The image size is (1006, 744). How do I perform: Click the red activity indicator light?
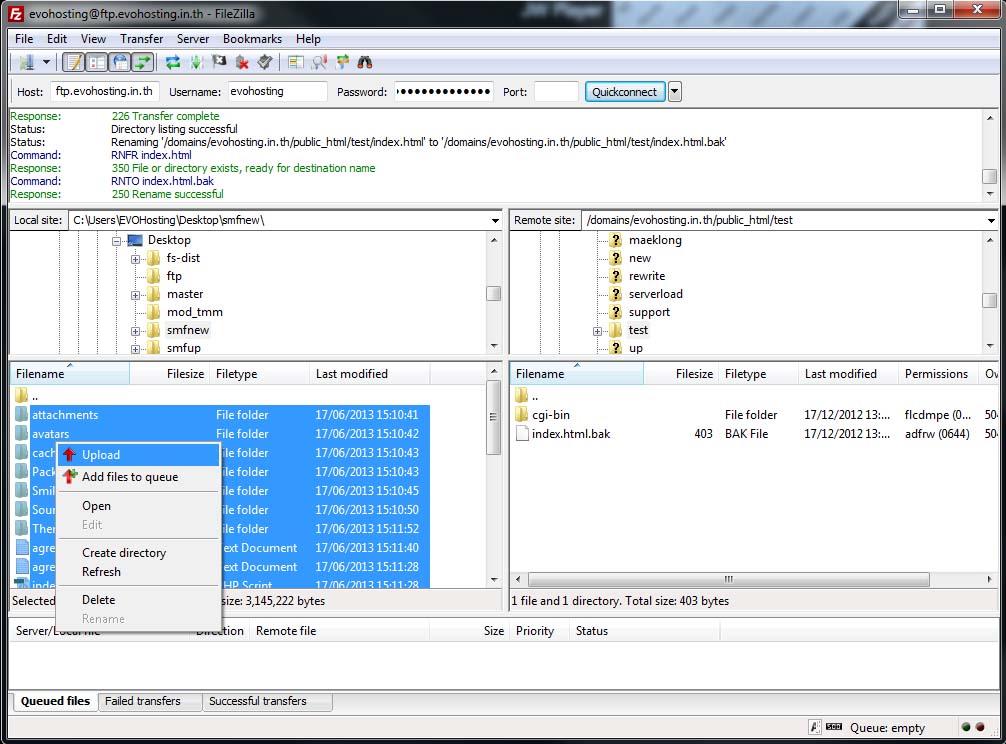click(x=980, y=727)
